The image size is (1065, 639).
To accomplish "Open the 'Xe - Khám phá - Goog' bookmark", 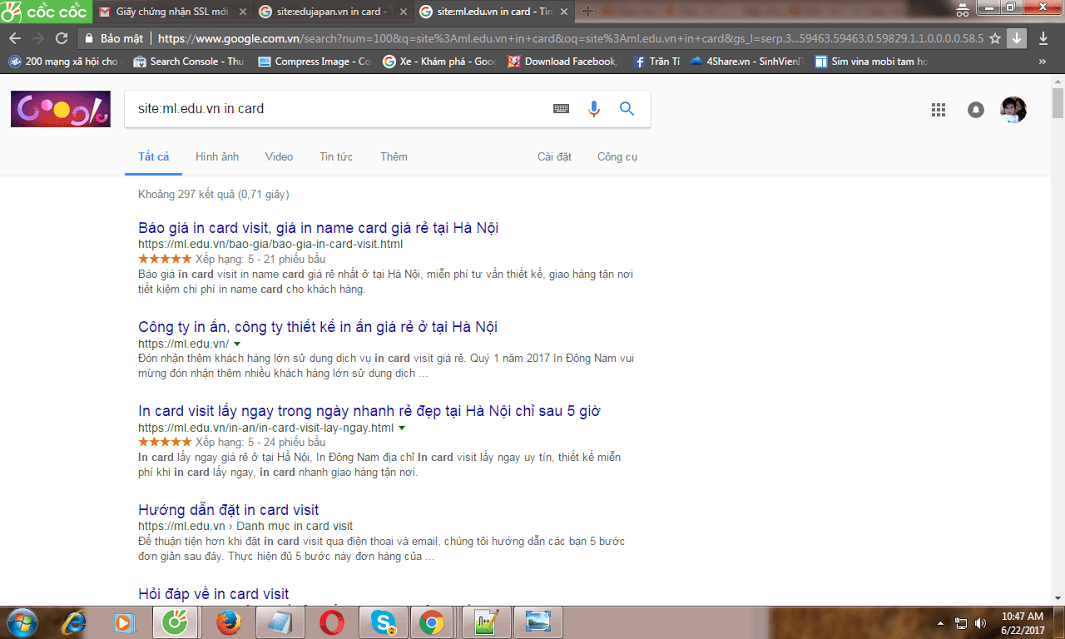I will pos(439,62).
